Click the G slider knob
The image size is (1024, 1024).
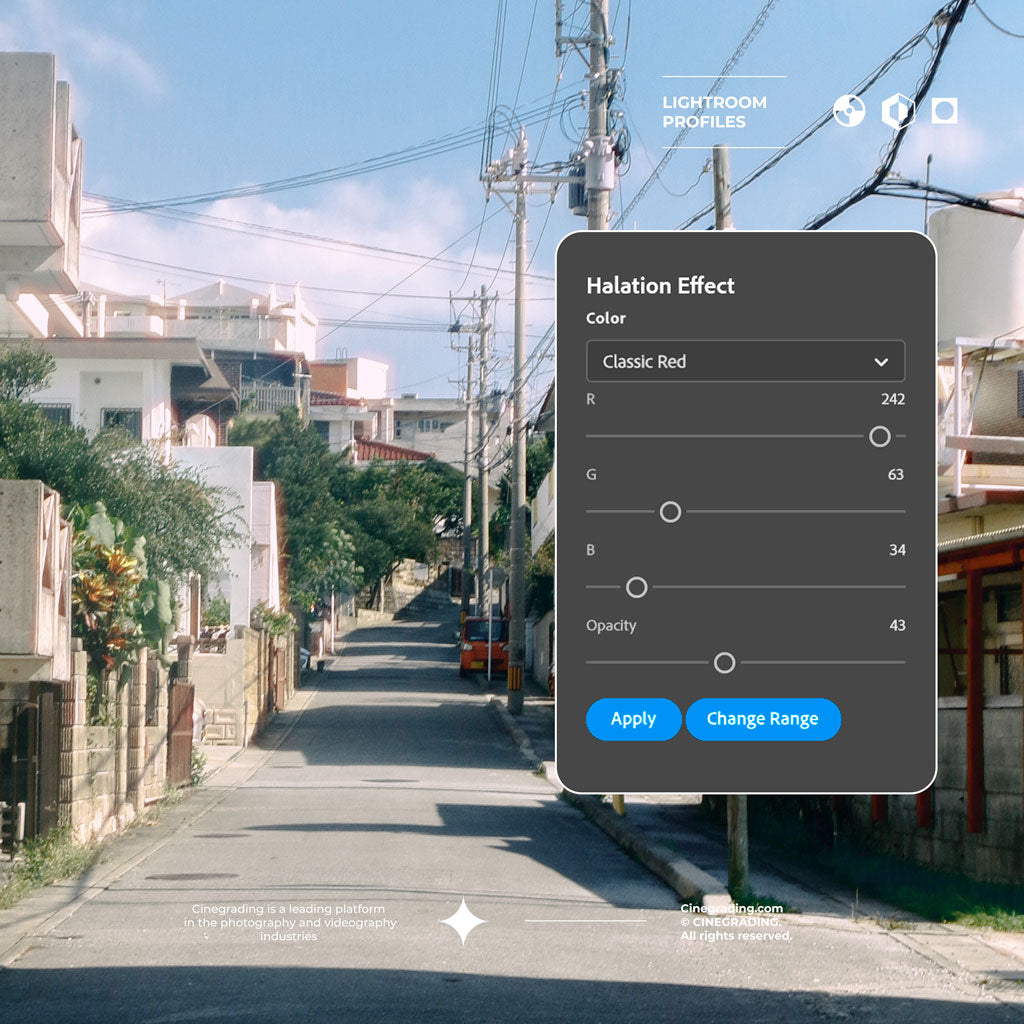point(670,512)
